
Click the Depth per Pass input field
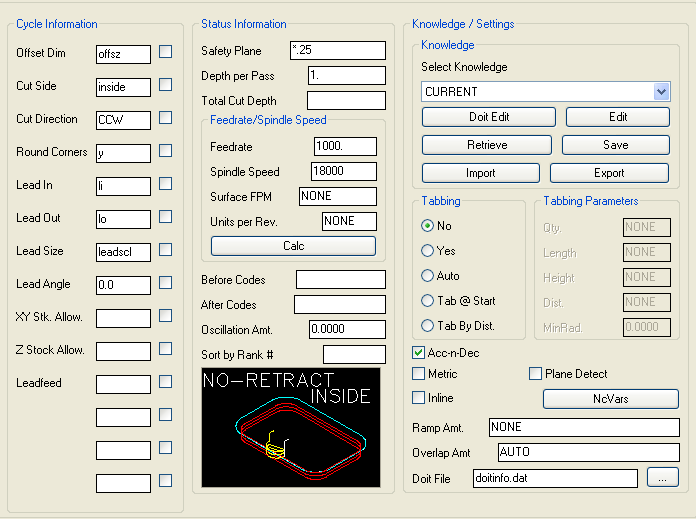(x=347, y=75)
